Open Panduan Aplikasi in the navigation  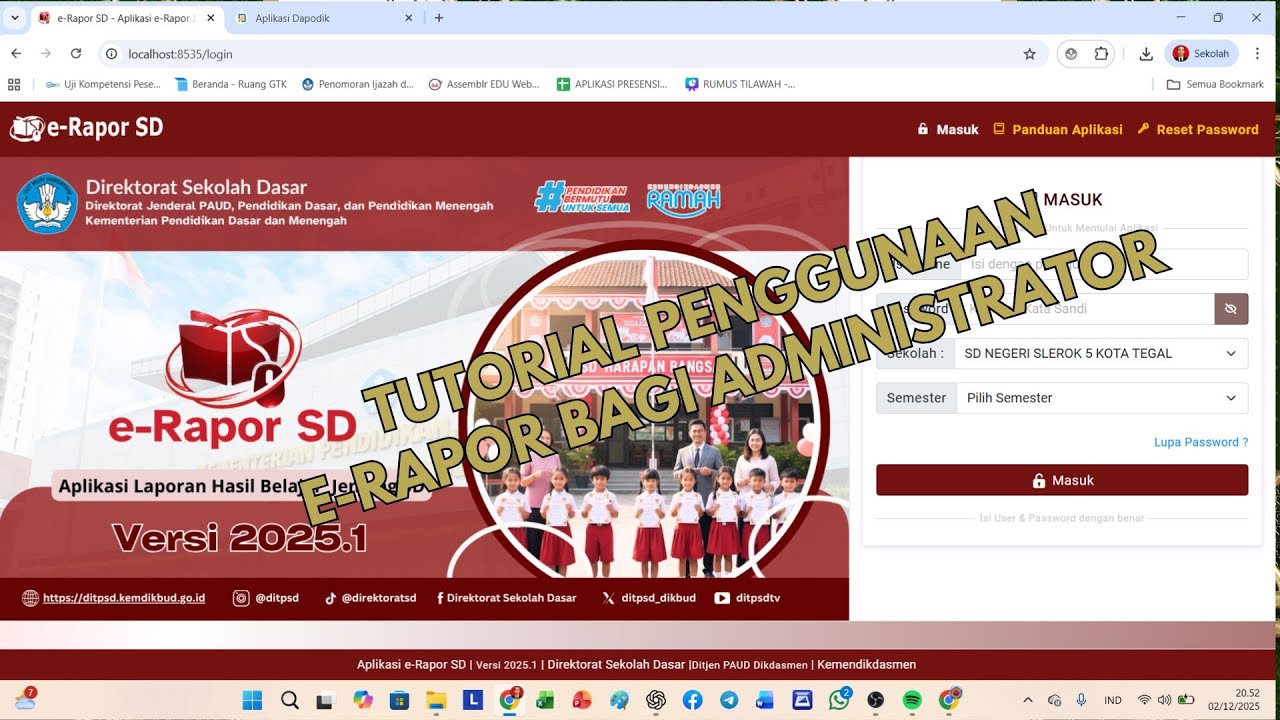point(1058,129)
